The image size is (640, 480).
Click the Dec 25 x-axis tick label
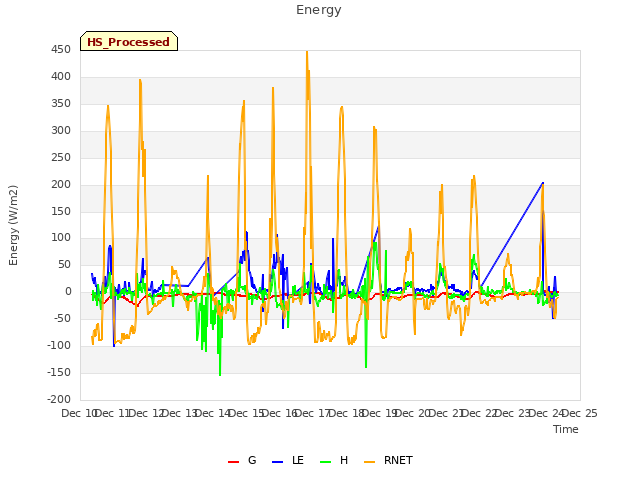click(x=580, y=413)
